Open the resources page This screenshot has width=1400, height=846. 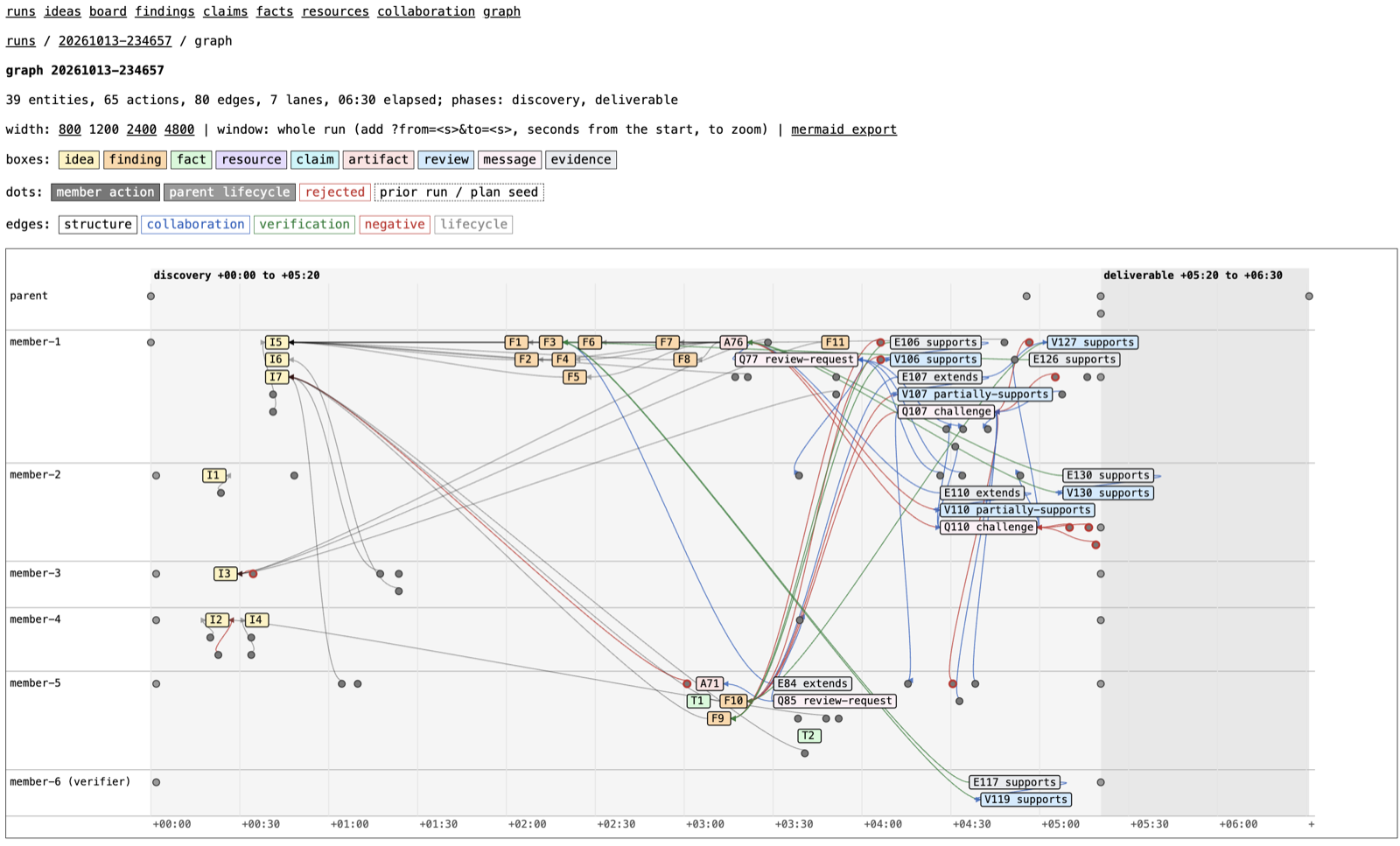click(x=335, y=11)
